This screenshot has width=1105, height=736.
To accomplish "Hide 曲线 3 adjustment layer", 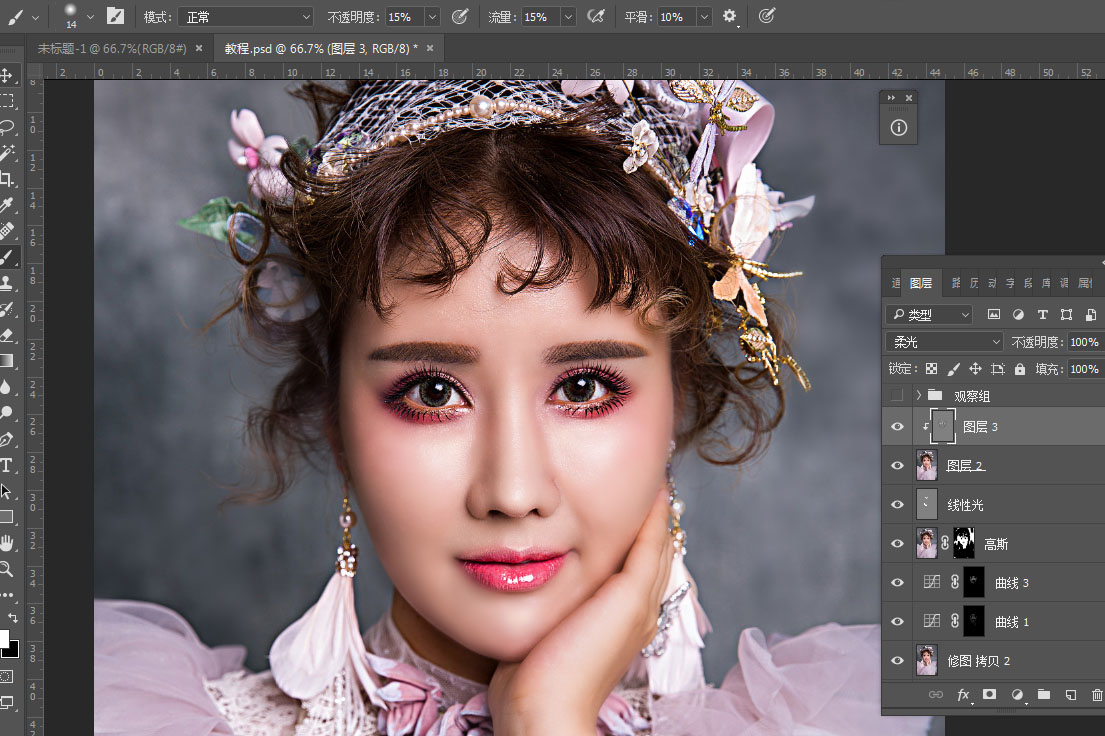I will tap(897, 582).
